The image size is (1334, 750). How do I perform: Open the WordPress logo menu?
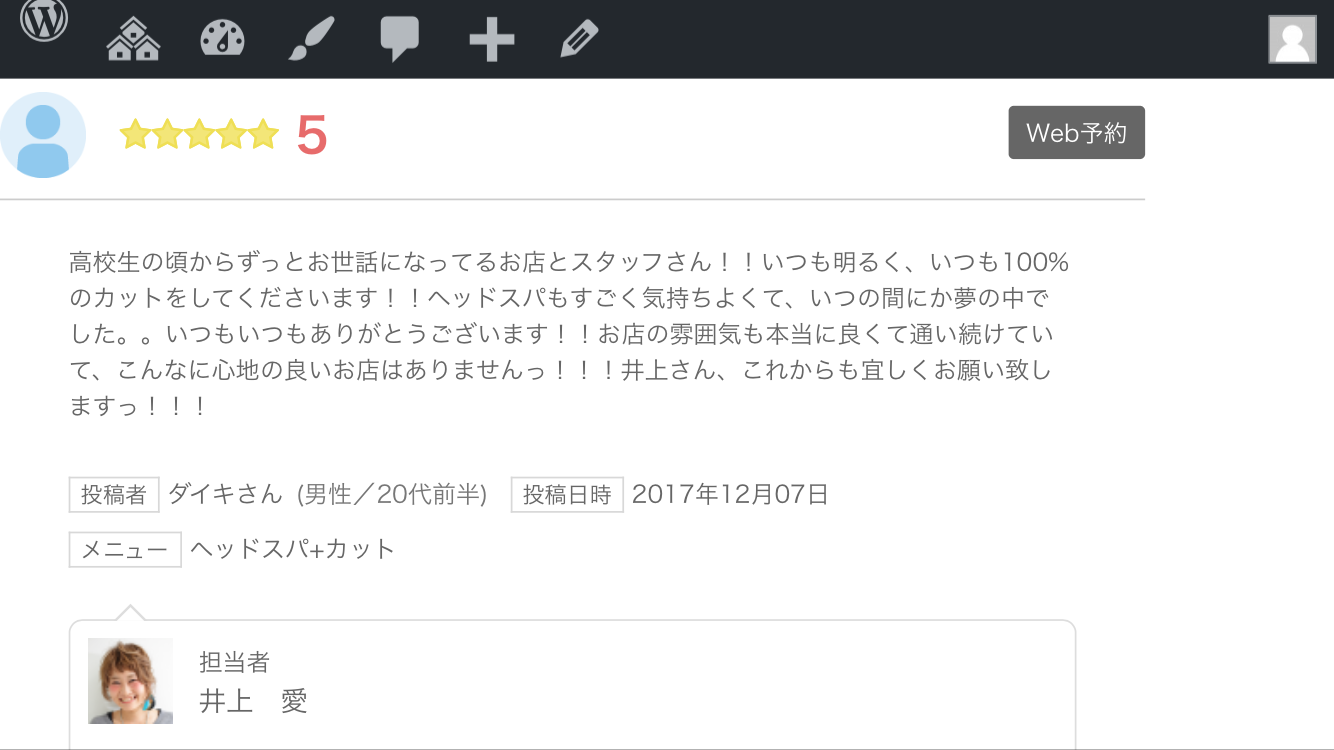coord(44,20)
